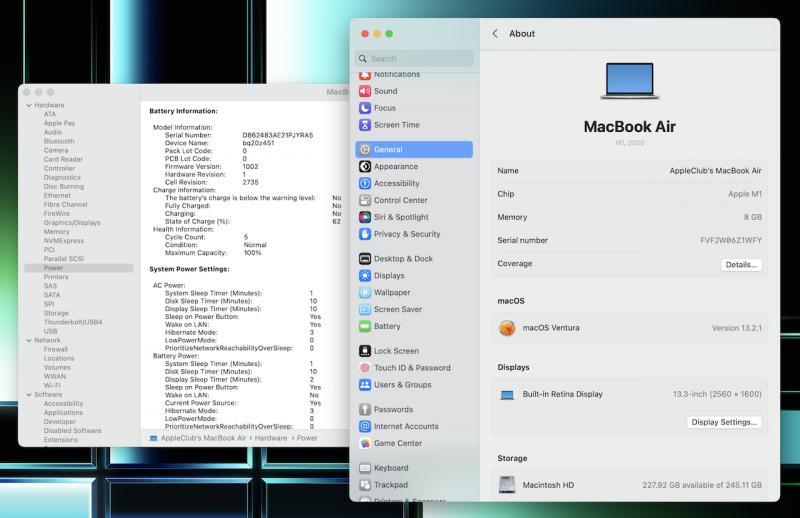Click the serial number FVFJW86Z1WFY
800x518 pixels.
731,240
